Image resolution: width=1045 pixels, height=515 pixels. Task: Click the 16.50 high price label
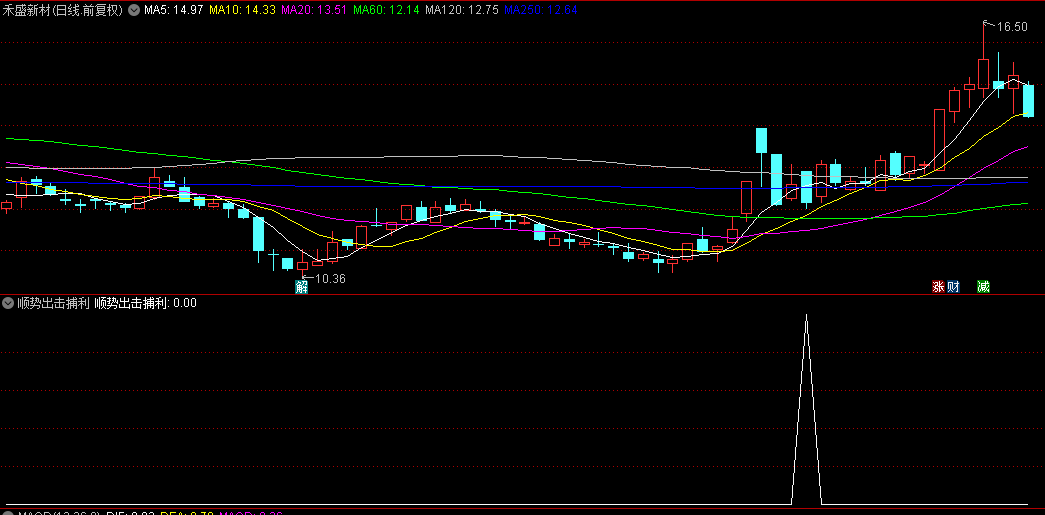click(x=1012, y=27)
